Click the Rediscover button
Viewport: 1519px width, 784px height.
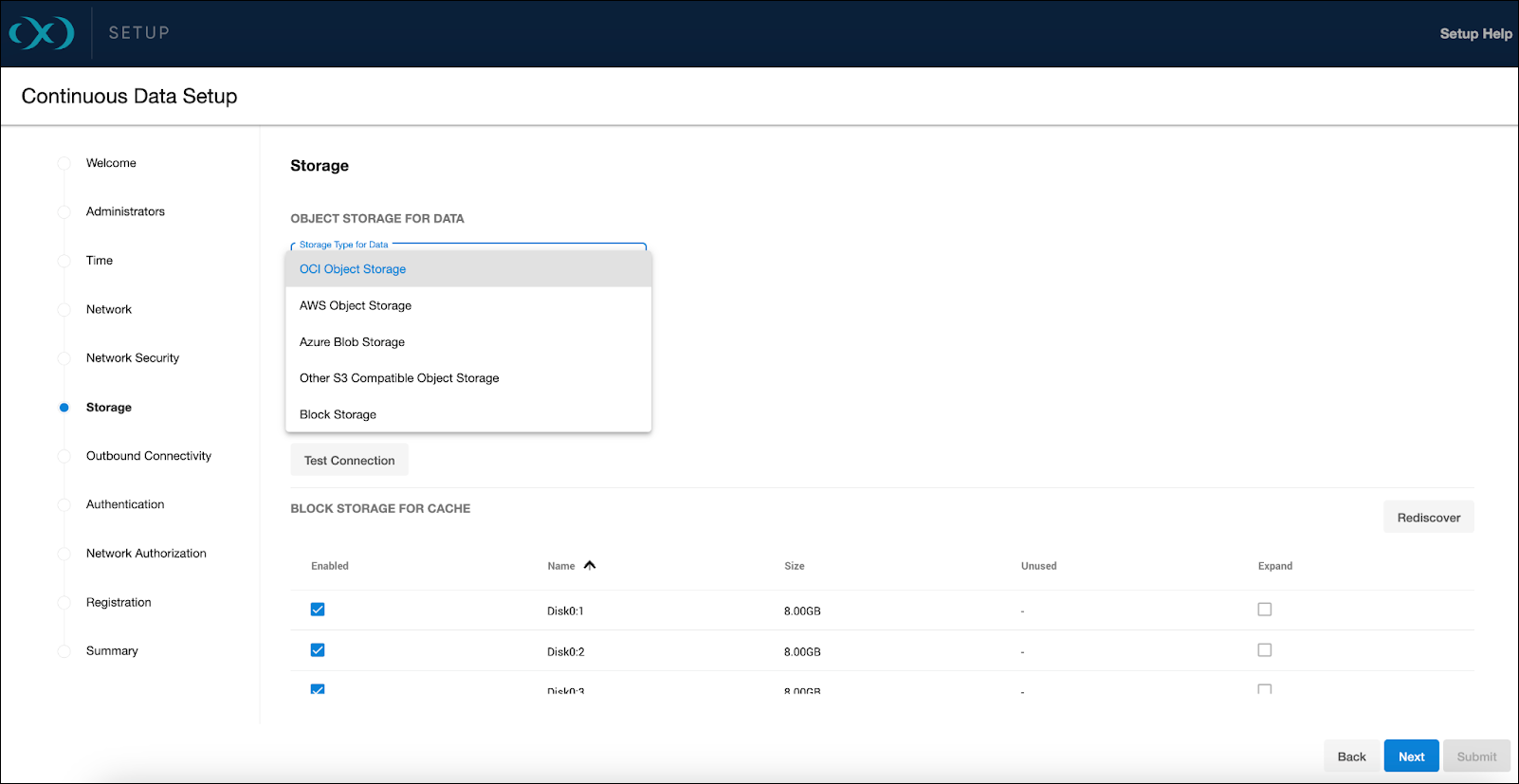click(x=1428, y=518)
